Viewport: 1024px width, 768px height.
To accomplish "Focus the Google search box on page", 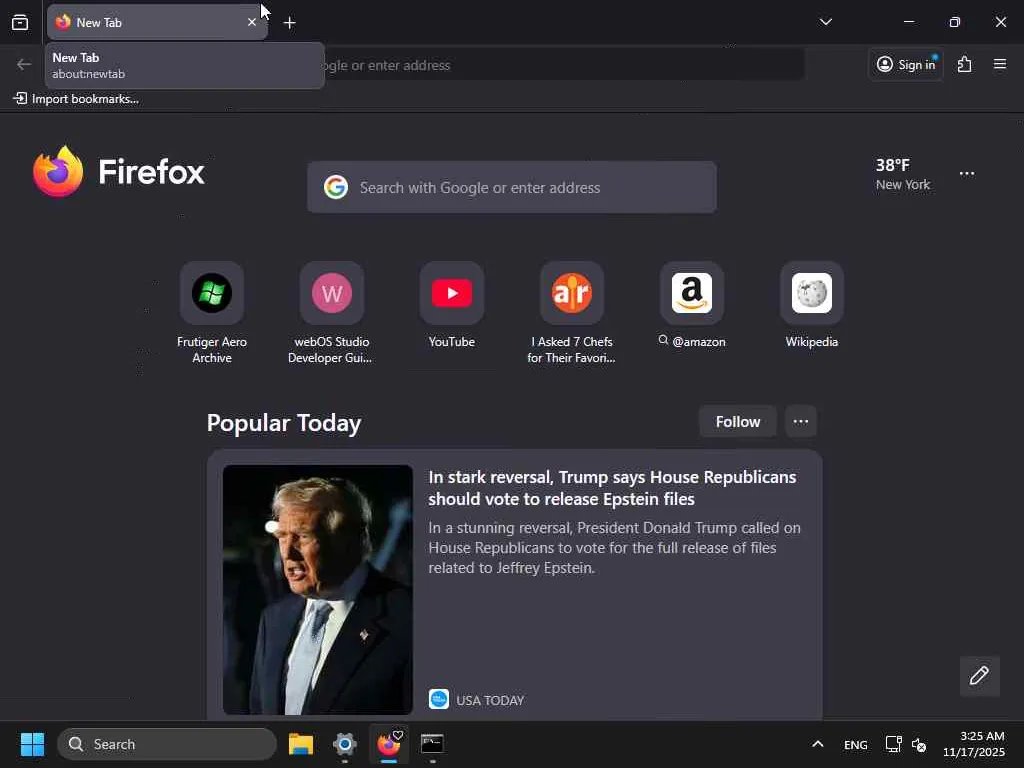I will click(x=512, y=187).
